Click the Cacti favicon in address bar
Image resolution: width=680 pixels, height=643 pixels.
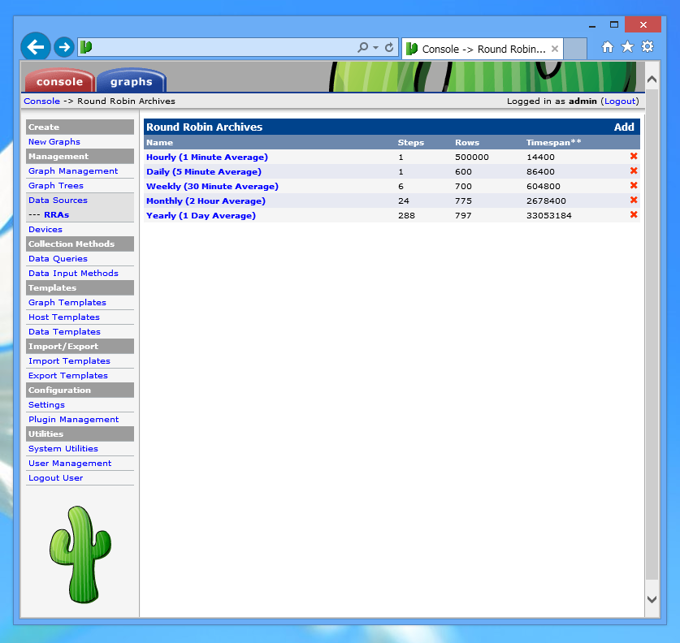(x=86, y=47)
